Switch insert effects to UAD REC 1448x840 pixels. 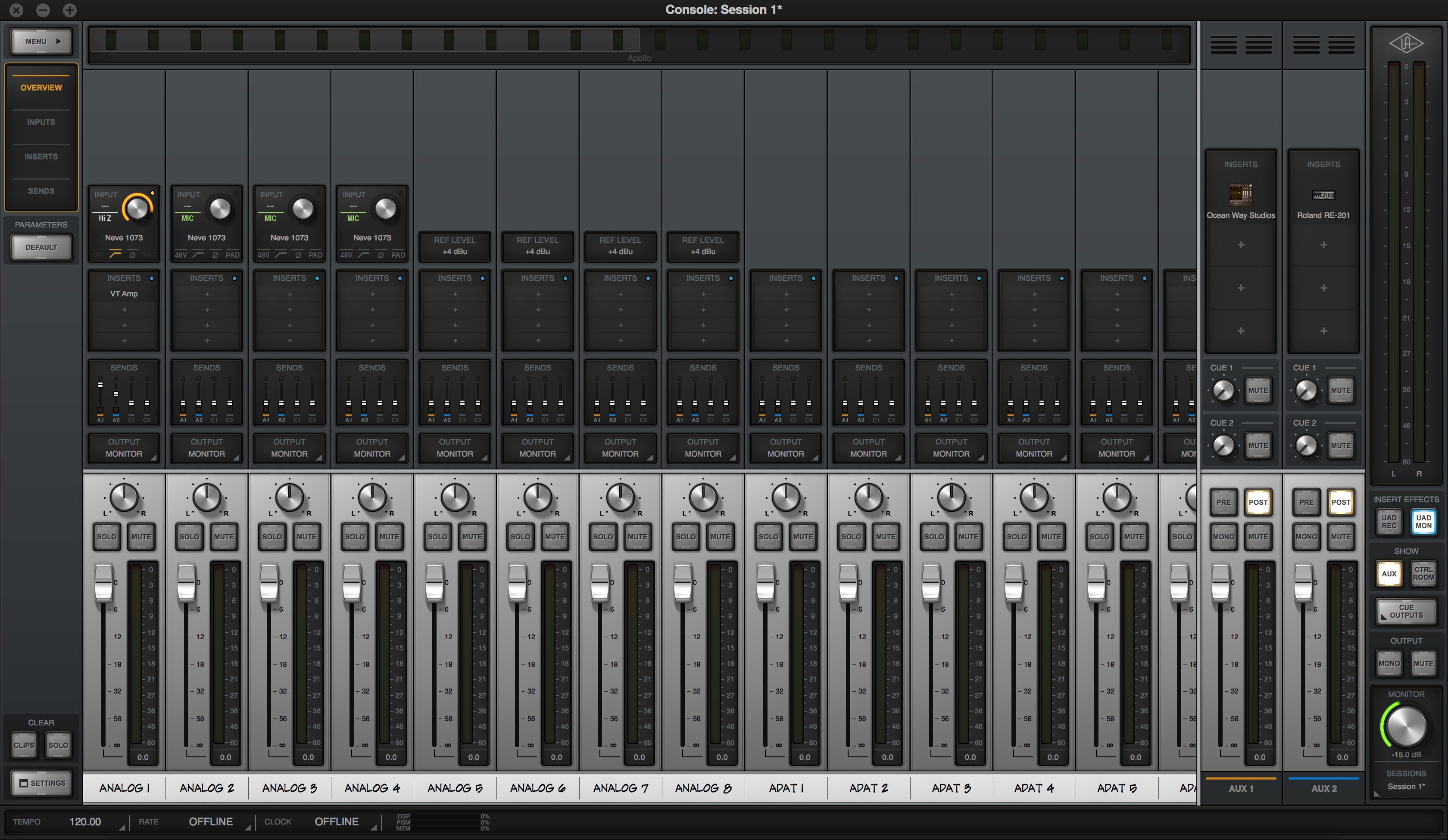tap(1389, 522)
